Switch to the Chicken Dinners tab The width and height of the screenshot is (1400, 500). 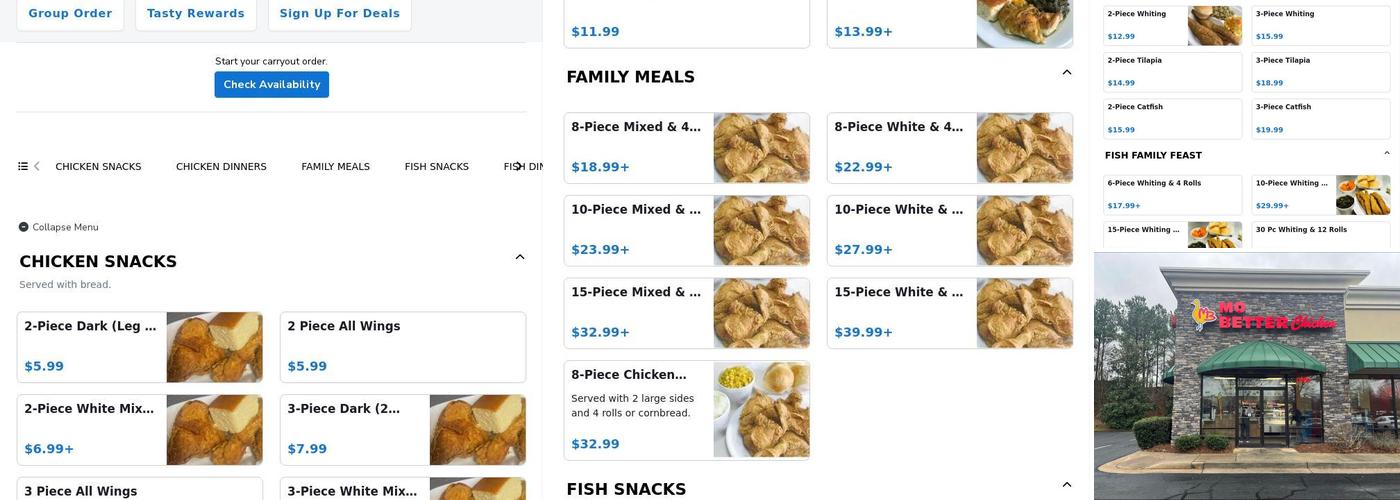(x=221, y=167)
